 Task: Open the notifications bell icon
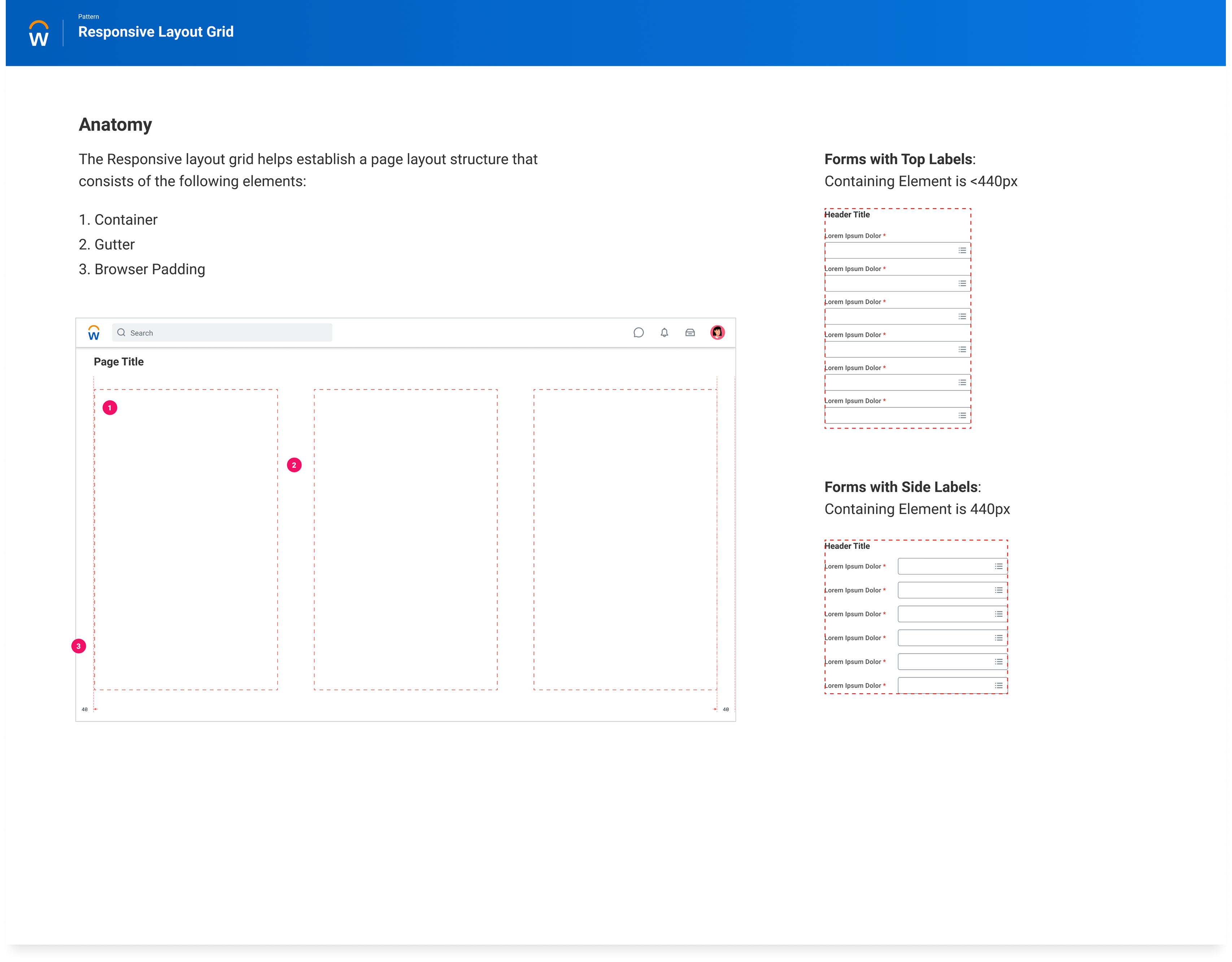[x=664, y=332]
